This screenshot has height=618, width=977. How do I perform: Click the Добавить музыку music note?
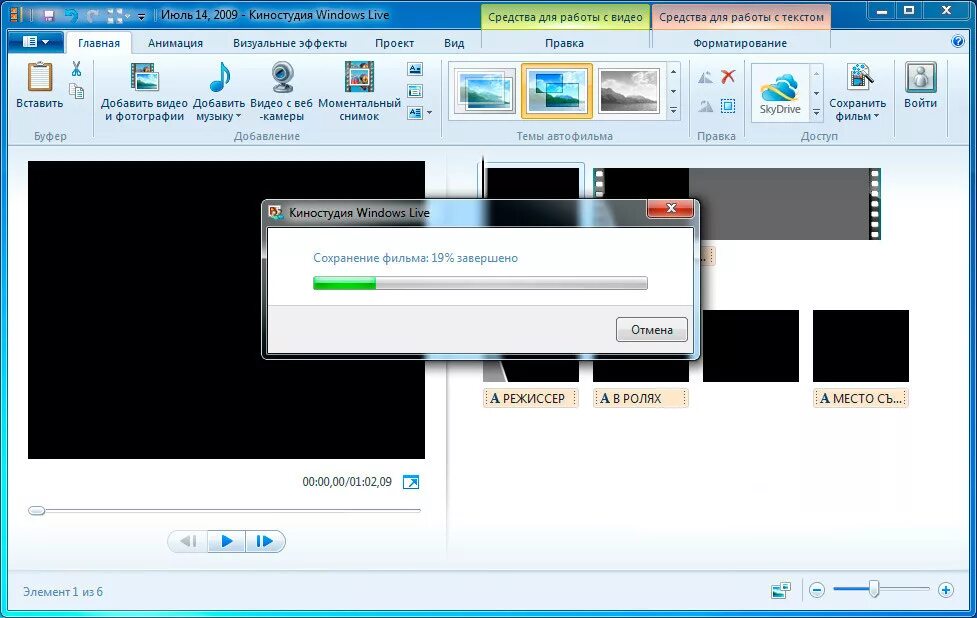(219, 77)
